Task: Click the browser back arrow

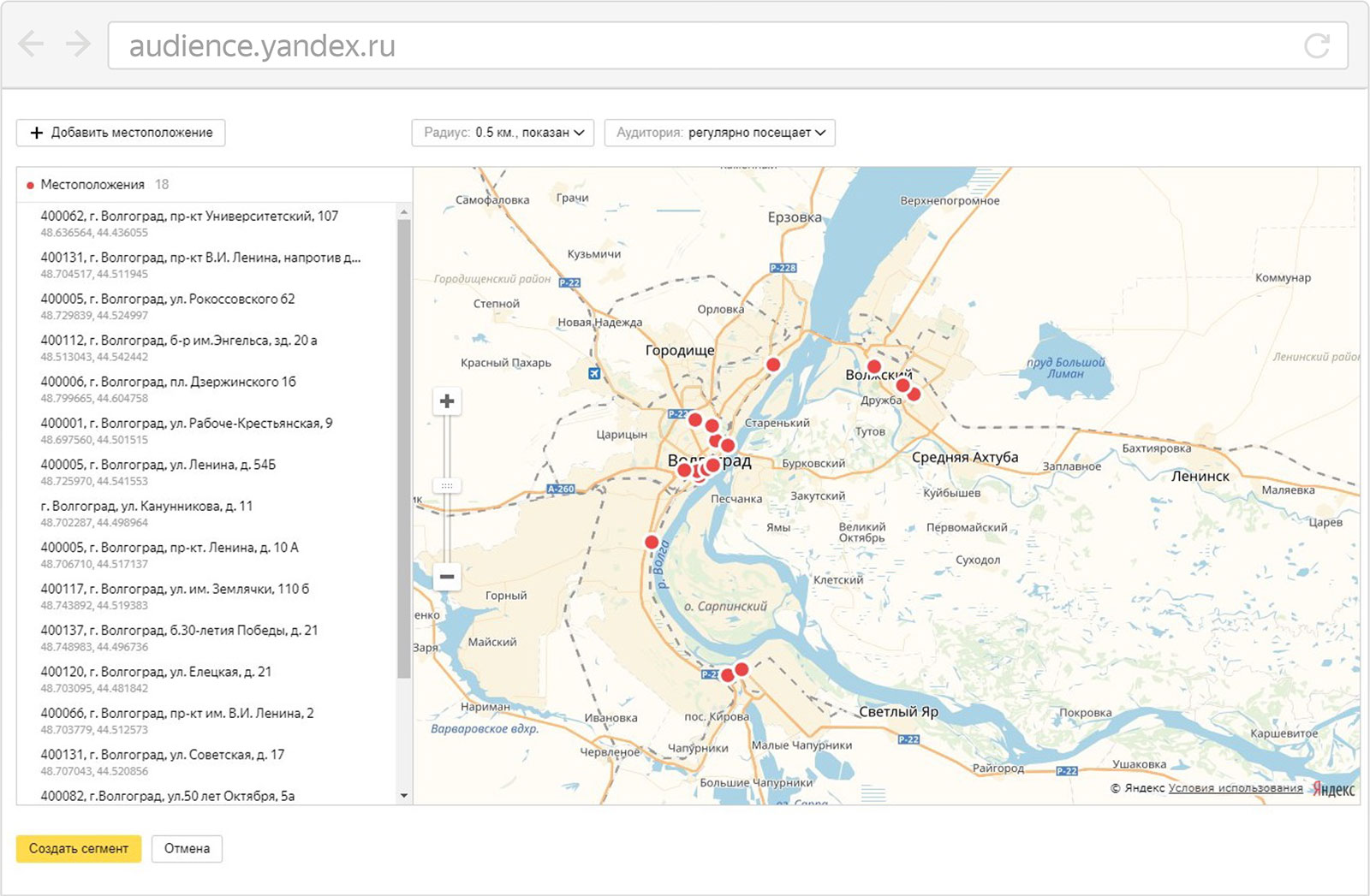Action: (31, 44)
